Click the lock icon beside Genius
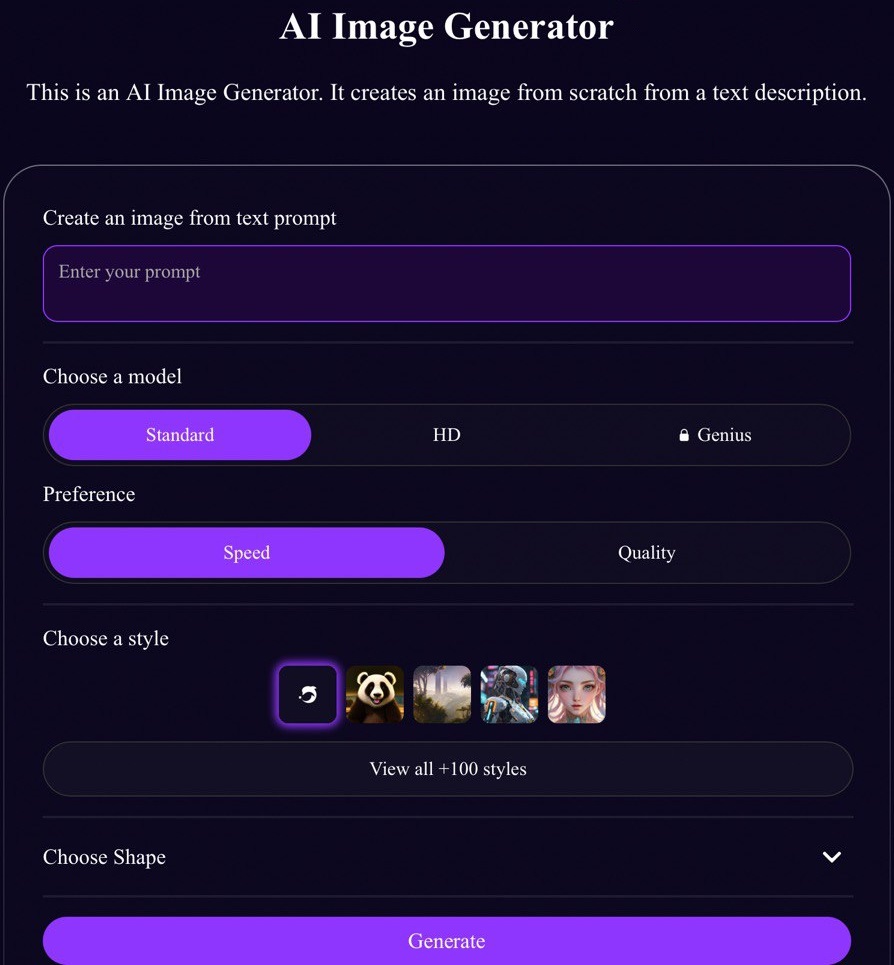Viewport: 894px width, 965px height. [x=684, y=435]
